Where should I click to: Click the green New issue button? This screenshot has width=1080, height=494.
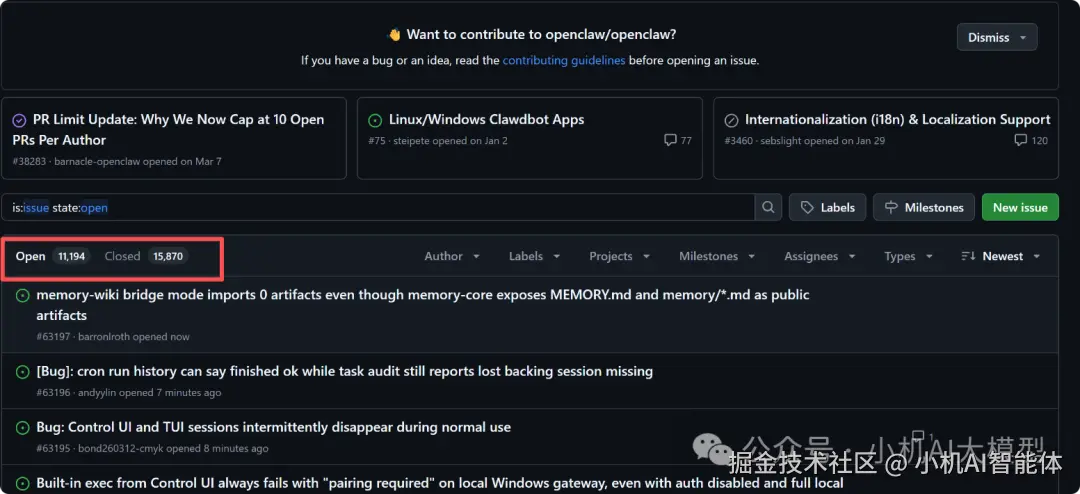(x=1020, y=207)
